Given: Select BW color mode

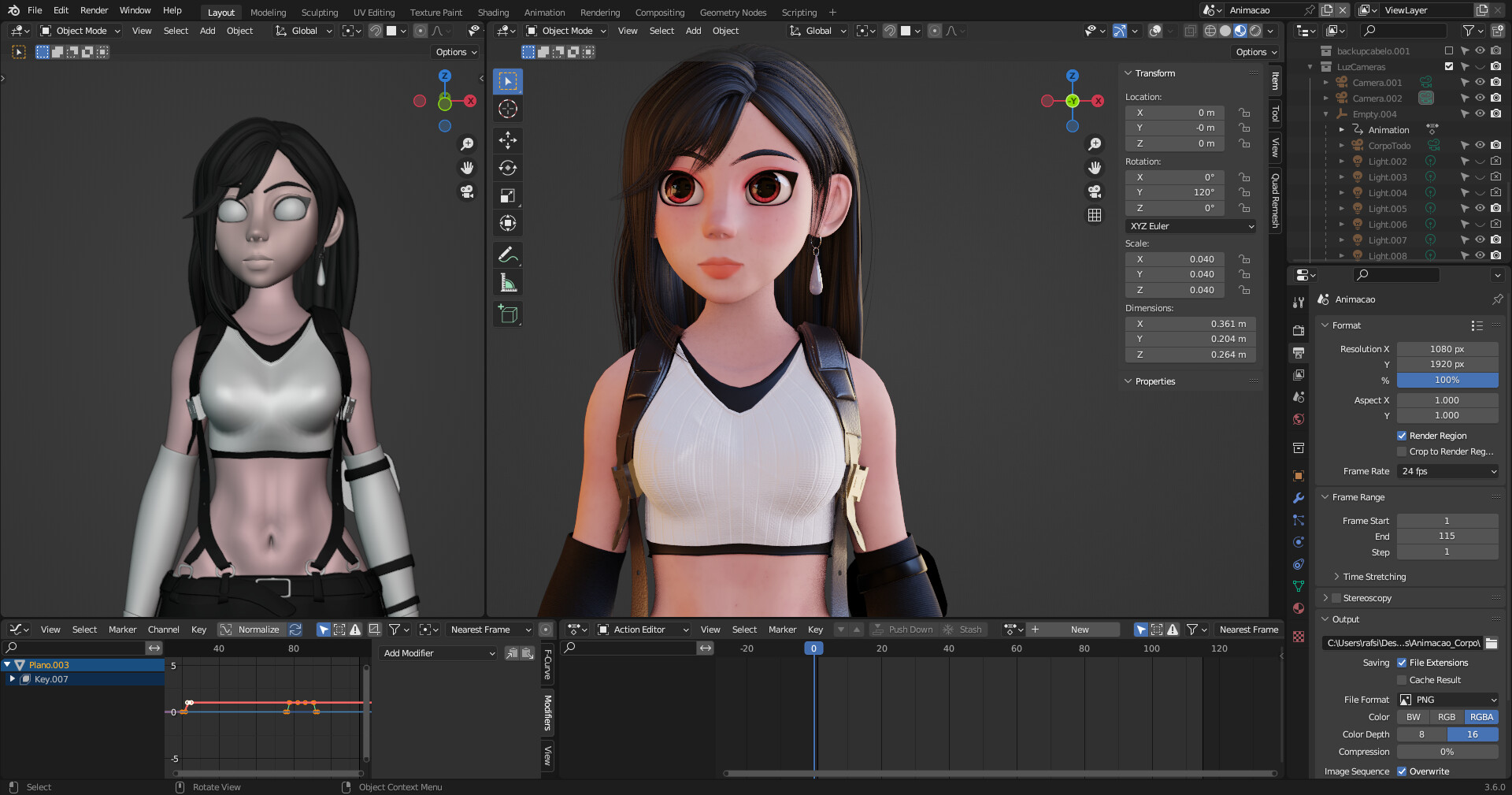Looking at the screenshot, I should (1414, 717).
